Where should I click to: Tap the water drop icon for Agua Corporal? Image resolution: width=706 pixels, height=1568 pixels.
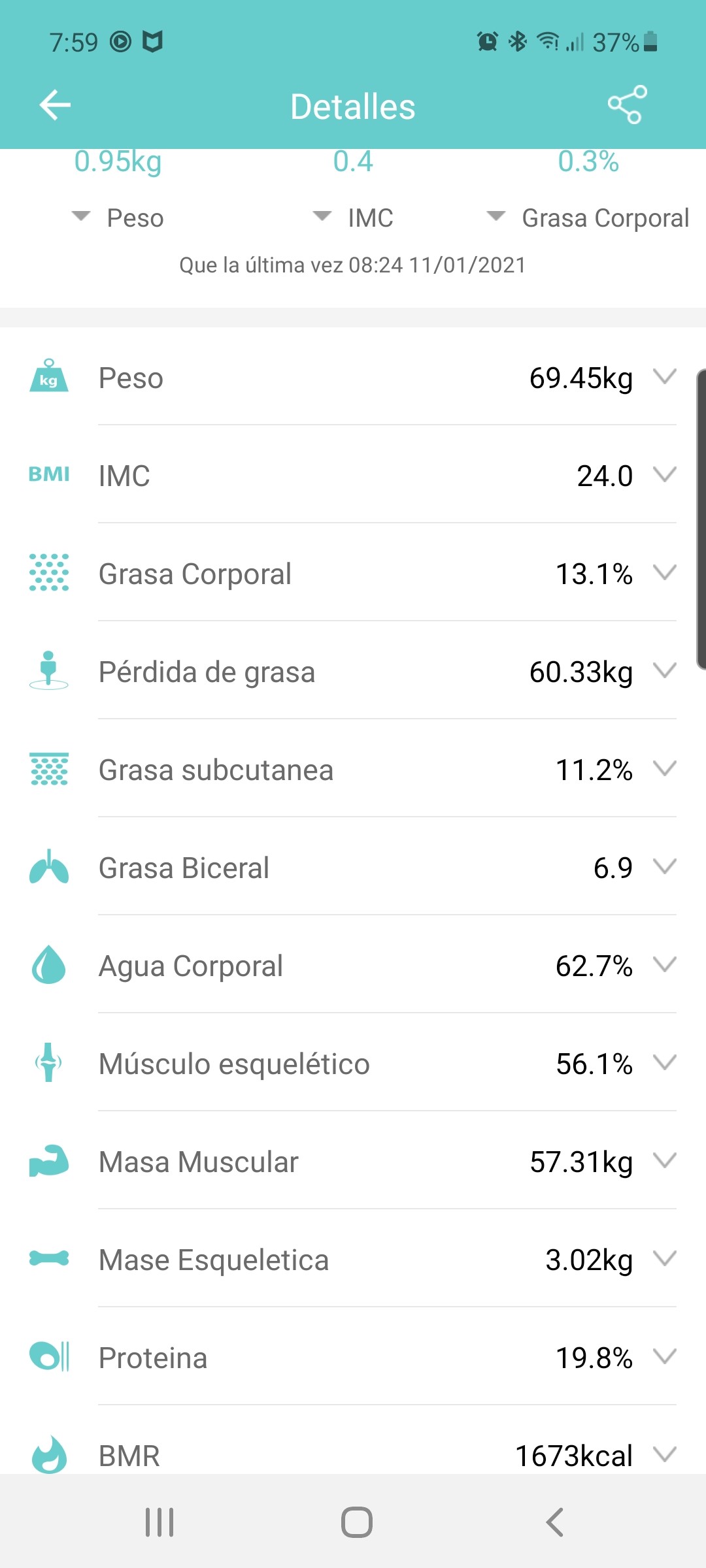pyautogui.click(x=49, y=964)
